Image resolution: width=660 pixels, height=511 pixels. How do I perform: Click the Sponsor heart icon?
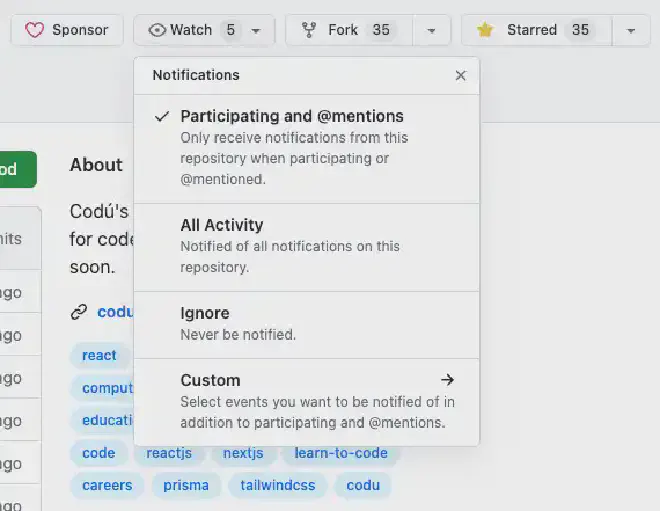(x=35, y=30)
